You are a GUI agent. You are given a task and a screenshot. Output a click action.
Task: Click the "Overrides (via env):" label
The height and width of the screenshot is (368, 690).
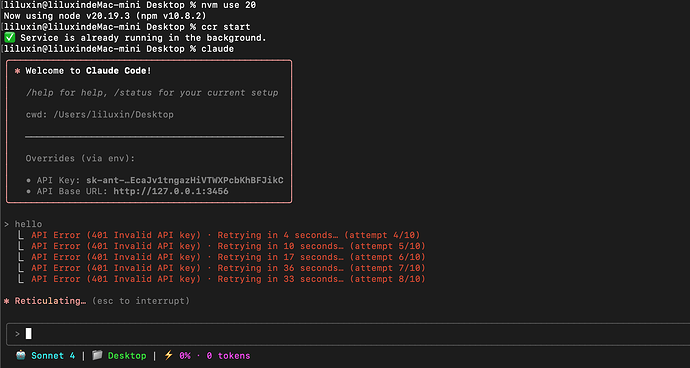pos(80,158)
